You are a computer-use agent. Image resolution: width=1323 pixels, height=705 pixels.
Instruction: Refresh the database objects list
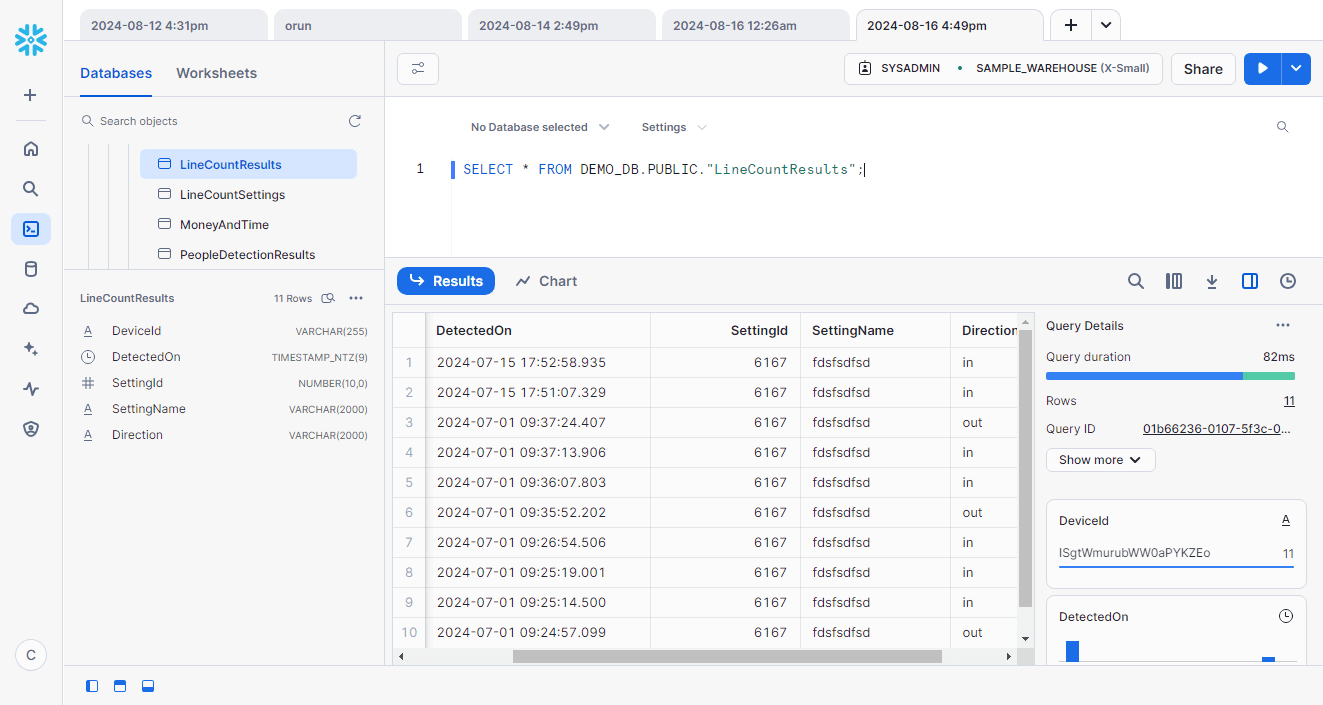[354, 121]
